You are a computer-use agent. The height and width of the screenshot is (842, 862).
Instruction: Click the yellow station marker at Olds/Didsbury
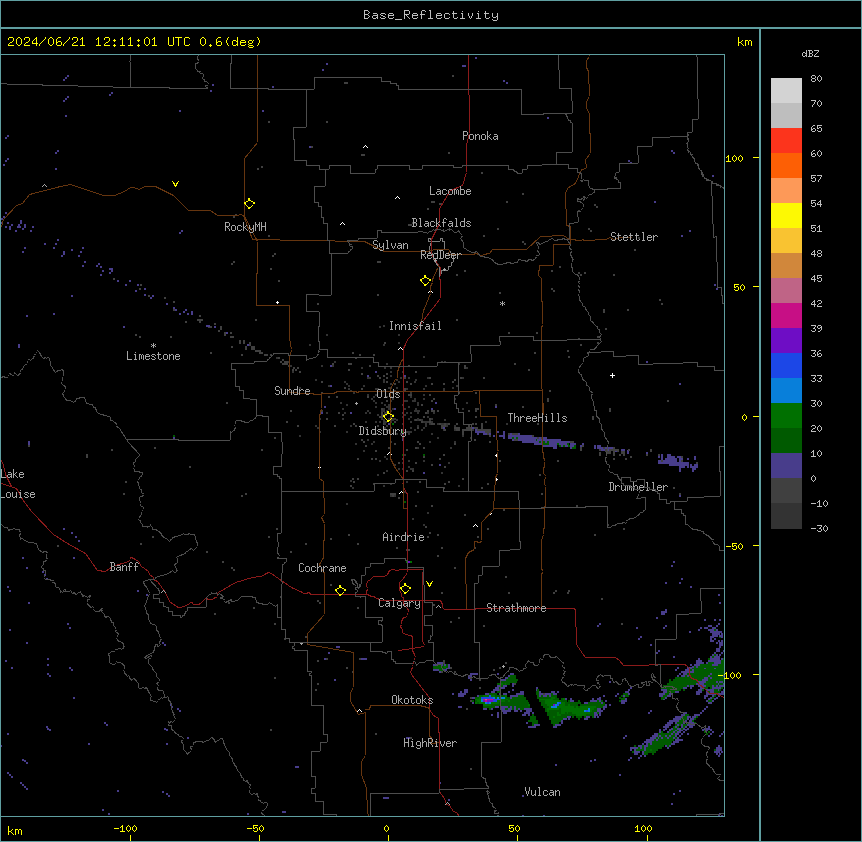point(388,417)
